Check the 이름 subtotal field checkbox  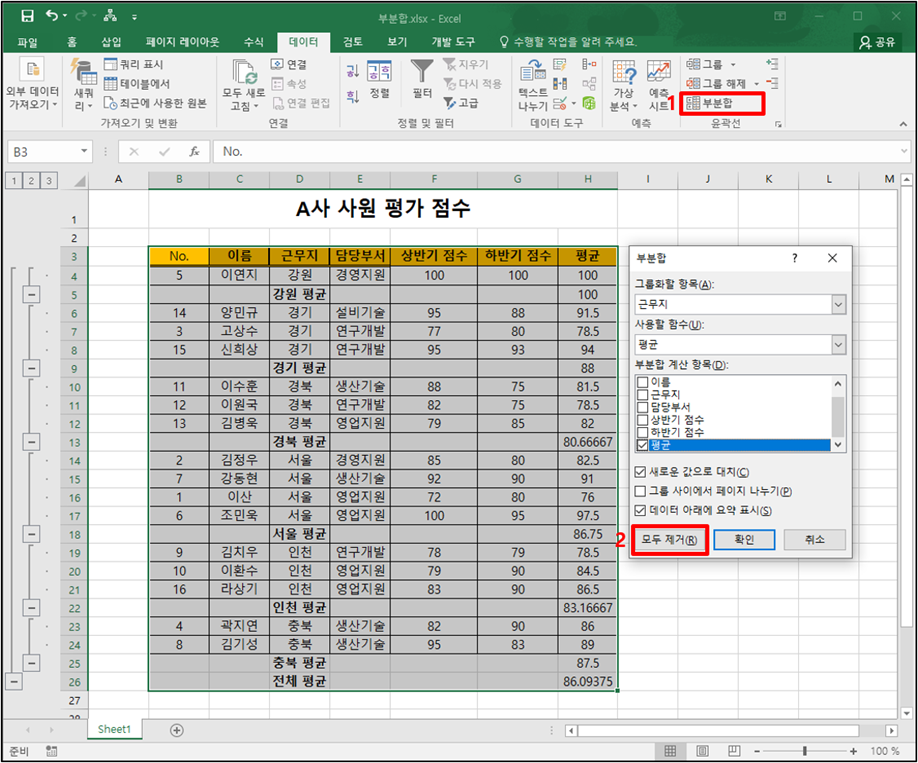642,382
